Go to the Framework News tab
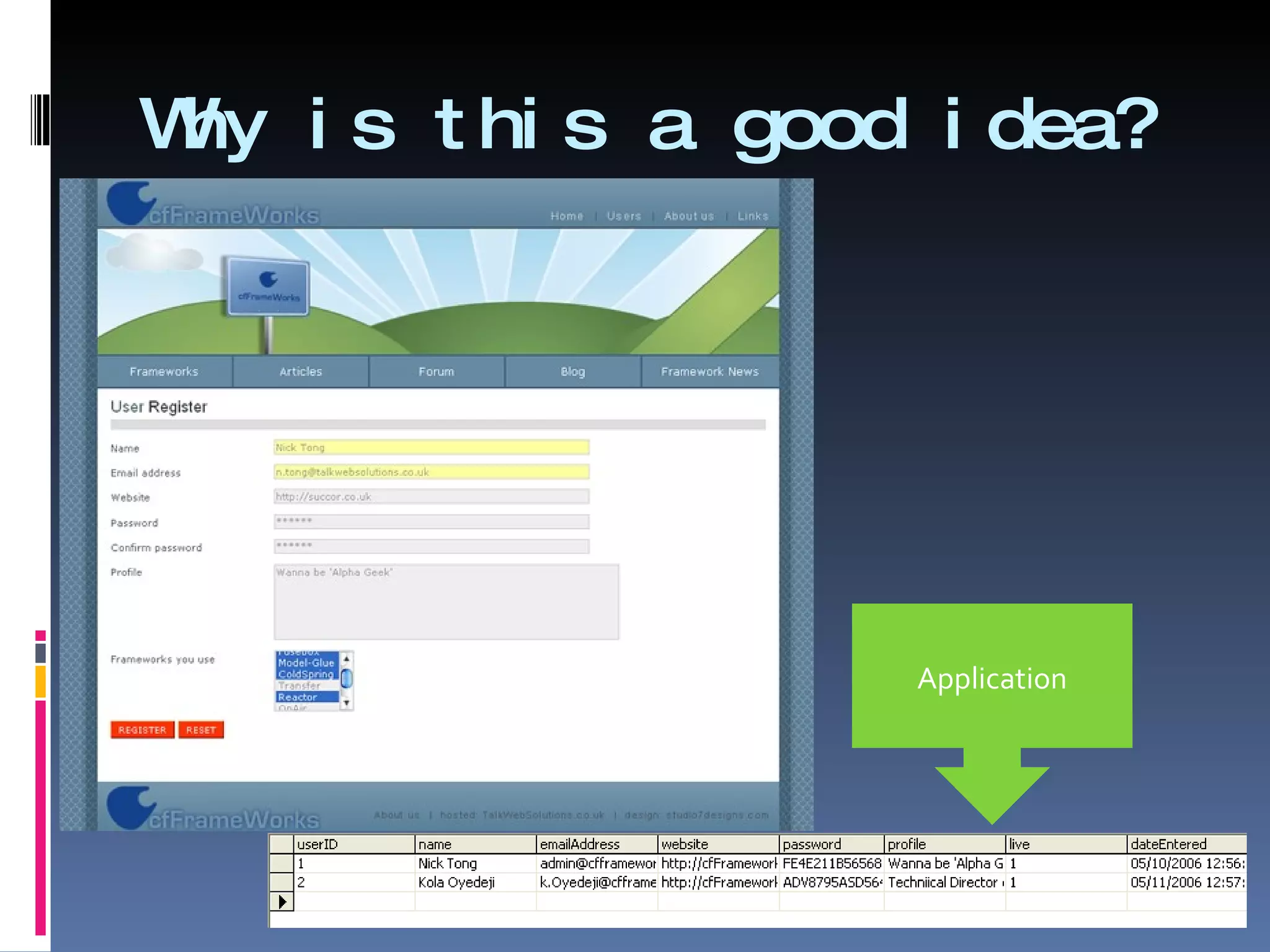Viewport: 1270px width, 952px height. (x=709, y=372)
